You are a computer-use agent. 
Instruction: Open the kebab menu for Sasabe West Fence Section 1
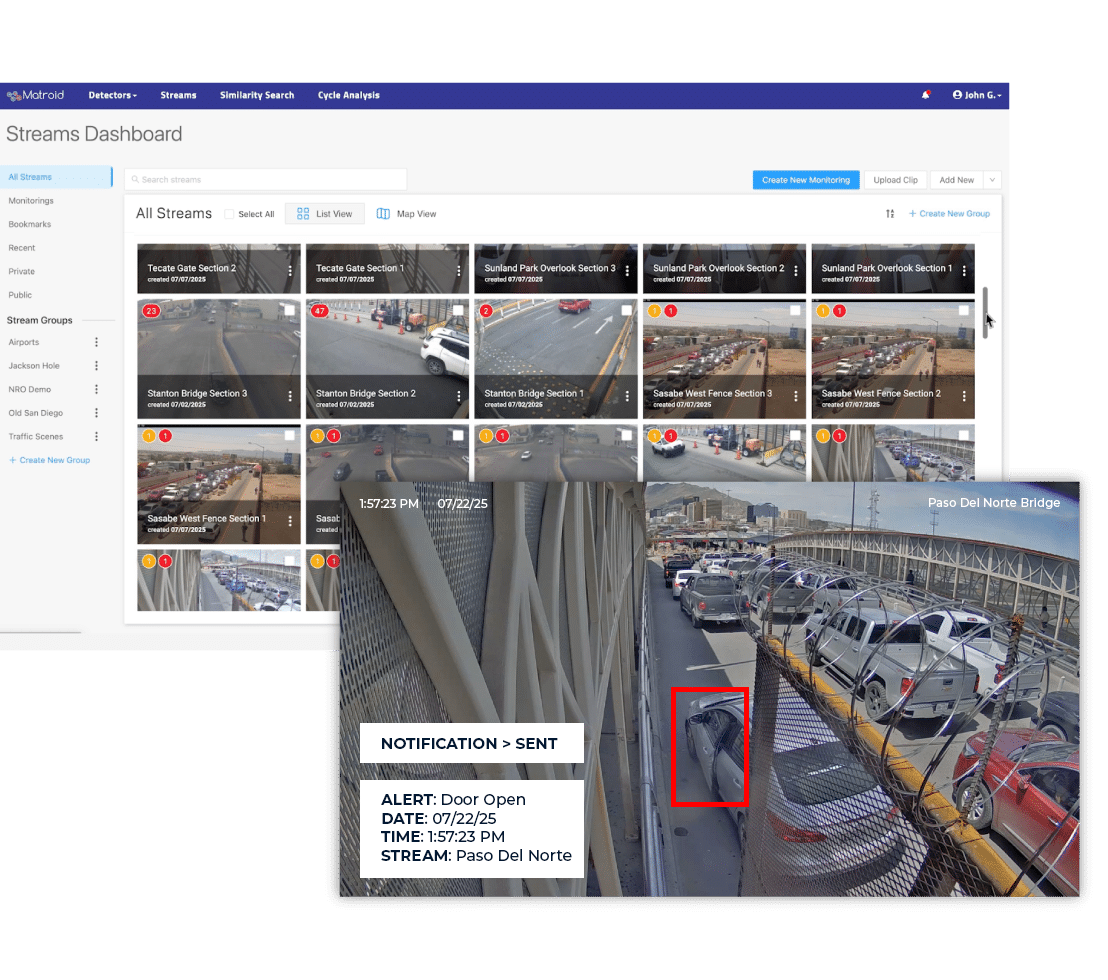click(x=290, y=521)
